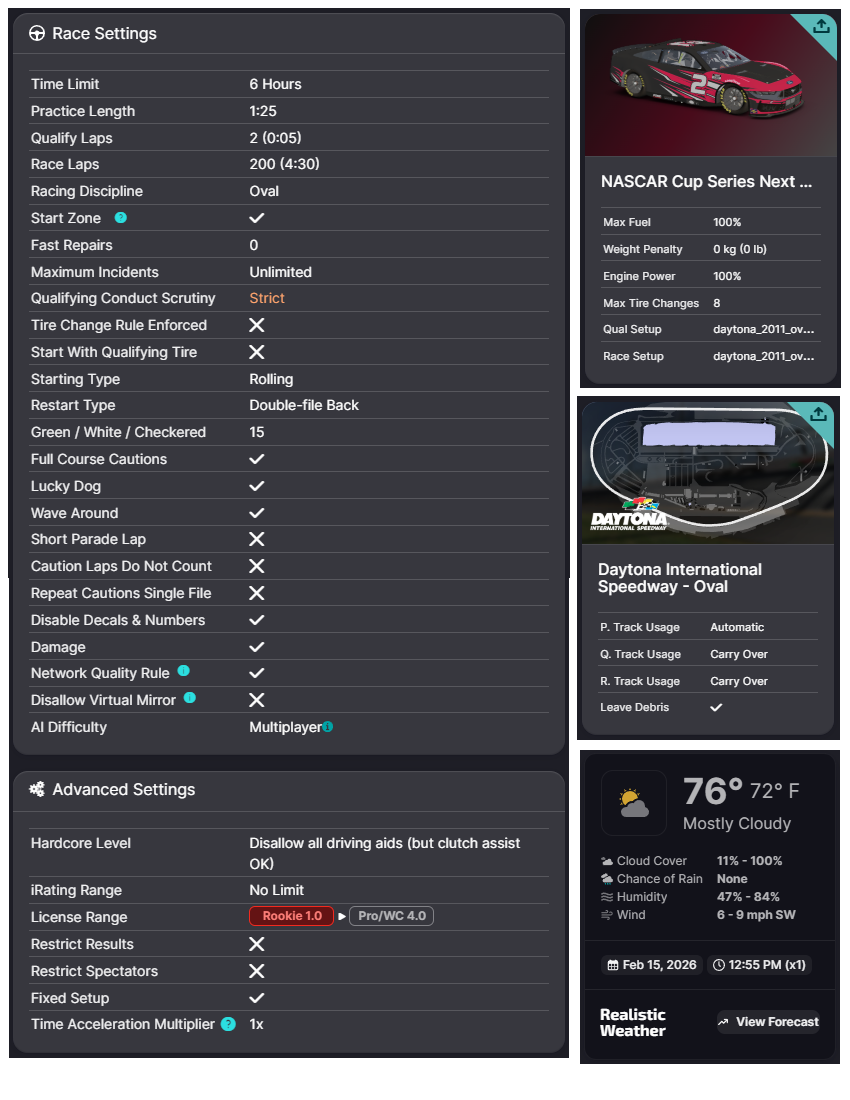Click the Time Acceleration Multiplier help icon
The image size is (850, 1100).
click(x=228, y=1024)
